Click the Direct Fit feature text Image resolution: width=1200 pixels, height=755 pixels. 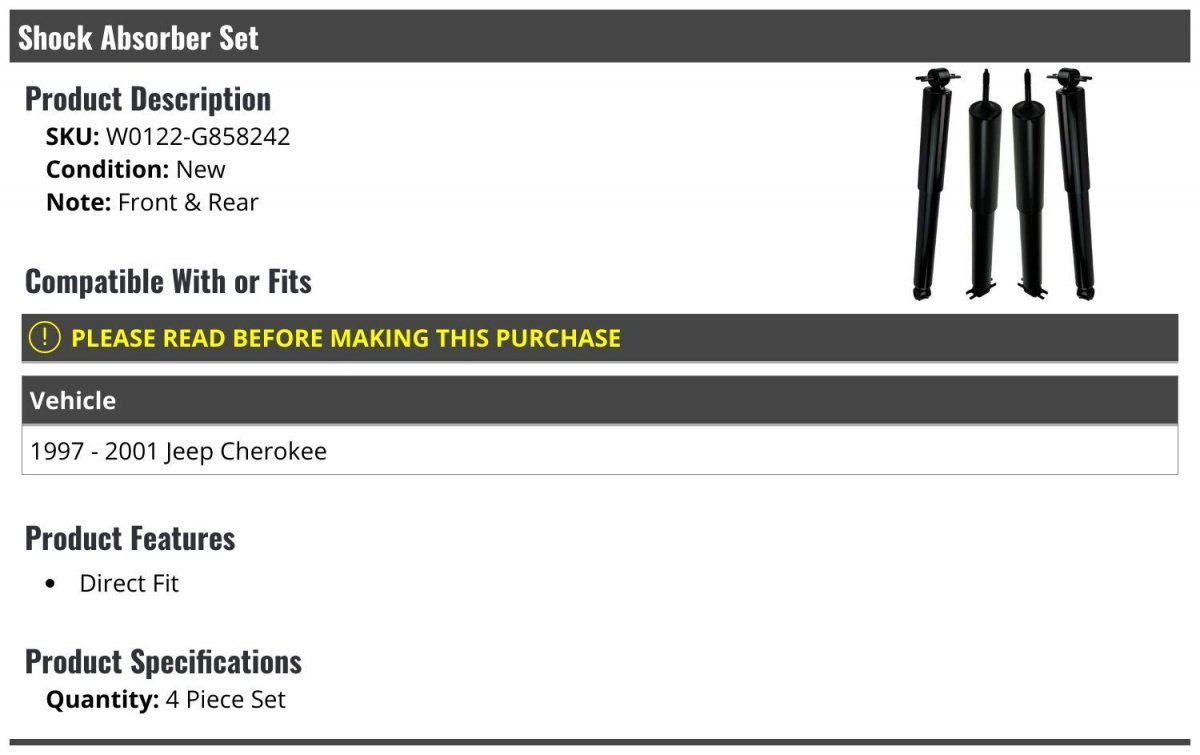[x=129, y=584]
